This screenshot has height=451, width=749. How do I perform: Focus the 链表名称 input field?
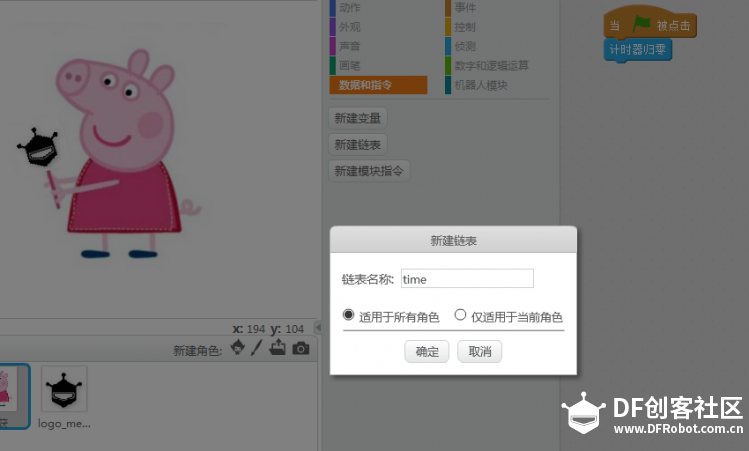[x=467, y=279]
